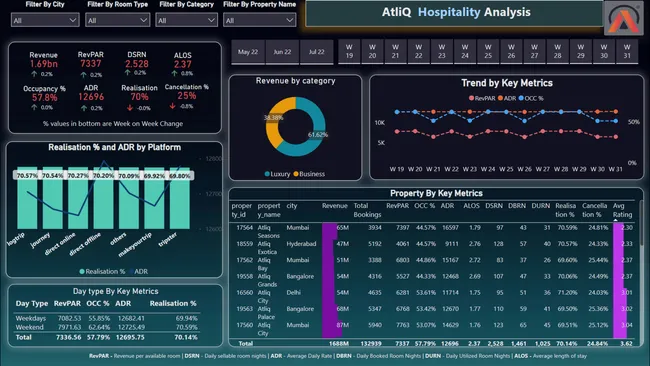Click the red down arrow under Realisation
Viewport: 650px width, 366px height.
(130, 108)
